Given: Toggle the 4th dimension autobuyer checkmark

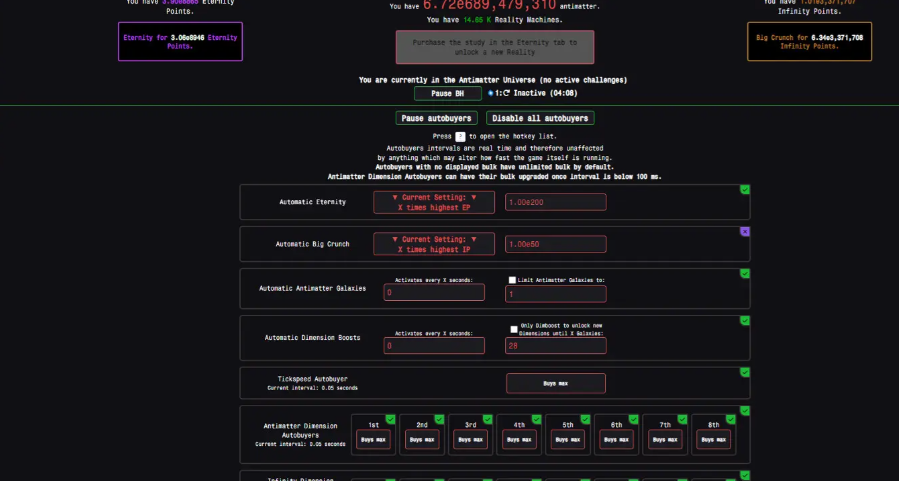Looking at the screenshot, I should pos(536,419).
